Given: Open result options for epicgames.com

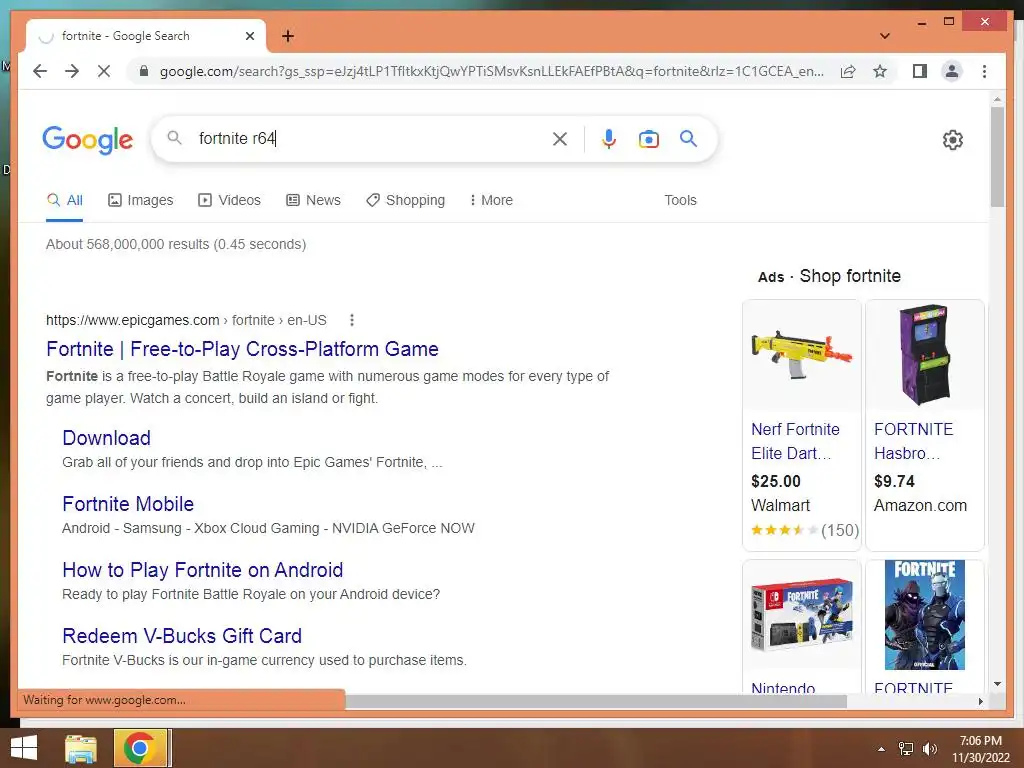Looking at the screenshot, I should 352,320.
